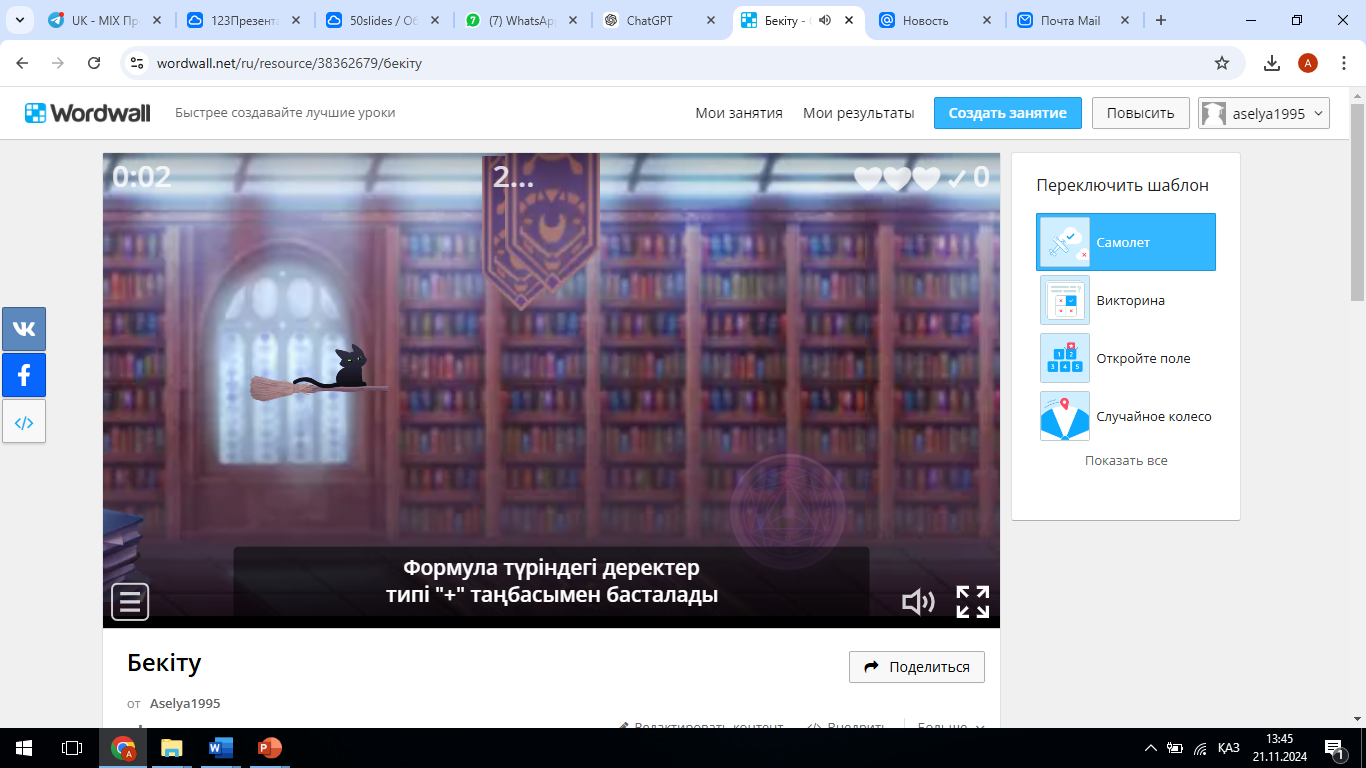Open a new browser tab
Image resolution: width=1366 pixels, height=768 pixels.
[1161, 21]
